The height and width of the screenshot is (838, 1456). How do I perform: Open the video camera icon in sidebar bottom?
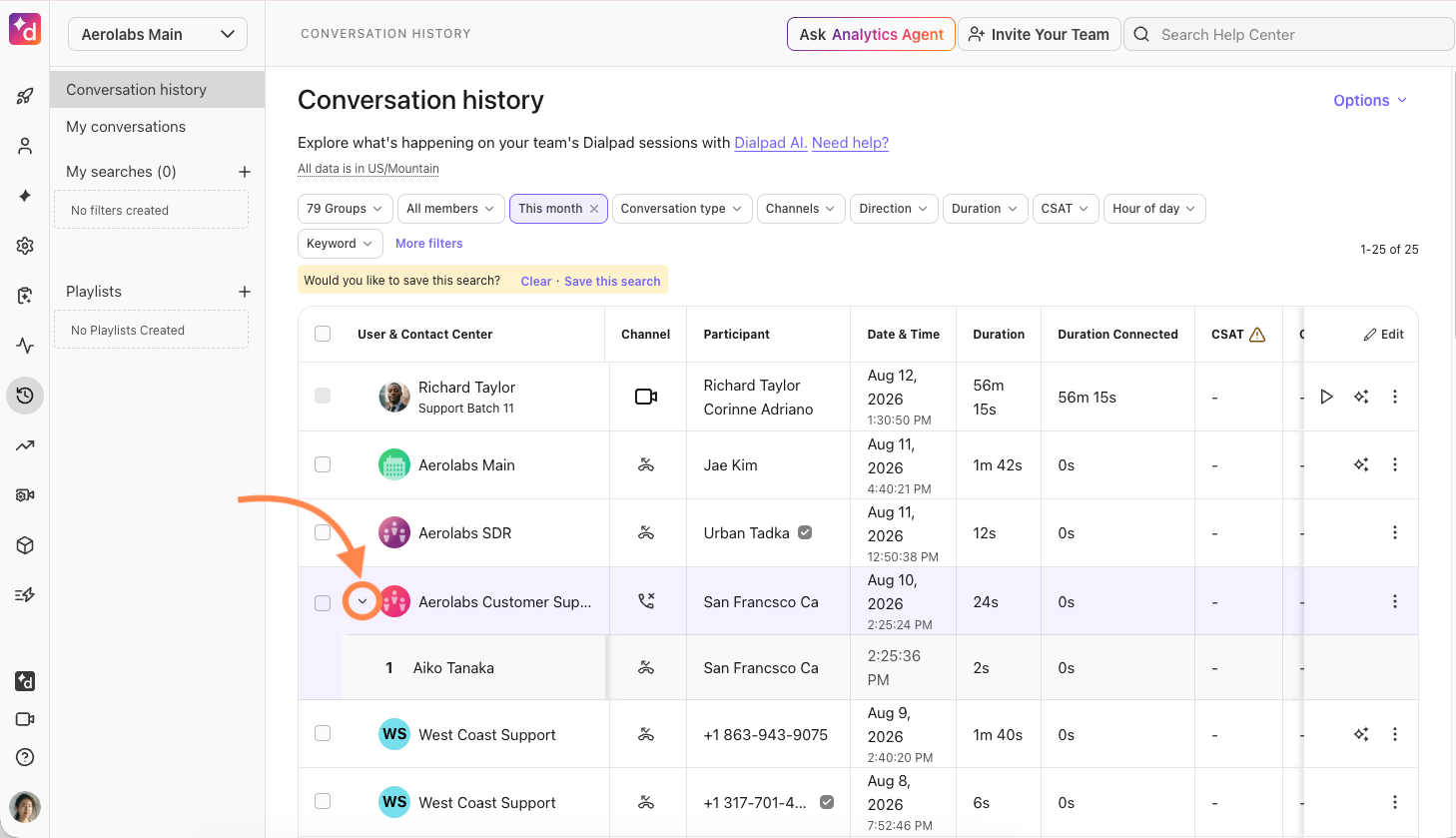[x=25, y=719]
